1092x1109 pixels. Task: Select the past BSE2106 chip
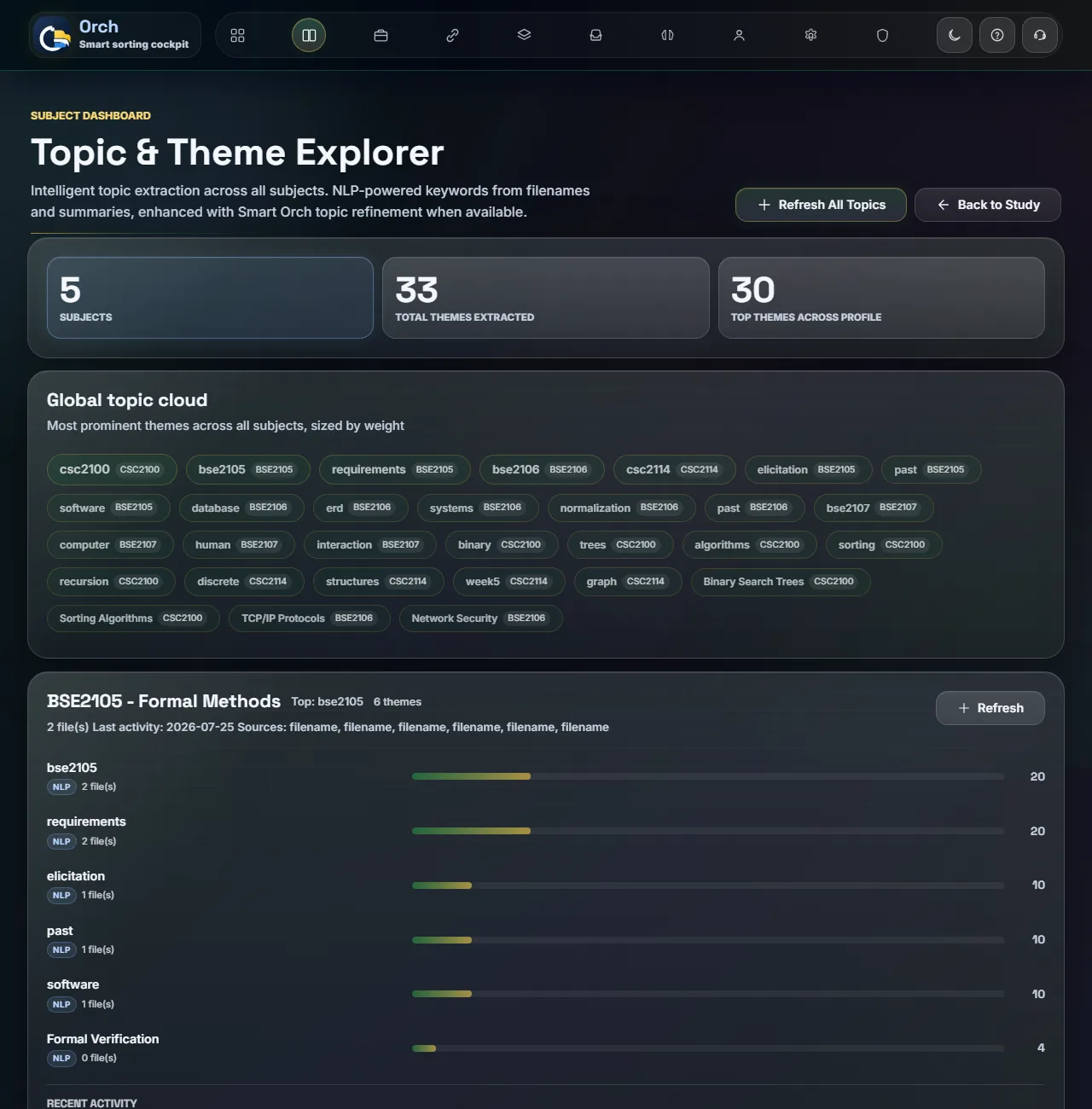coord(755,508)
